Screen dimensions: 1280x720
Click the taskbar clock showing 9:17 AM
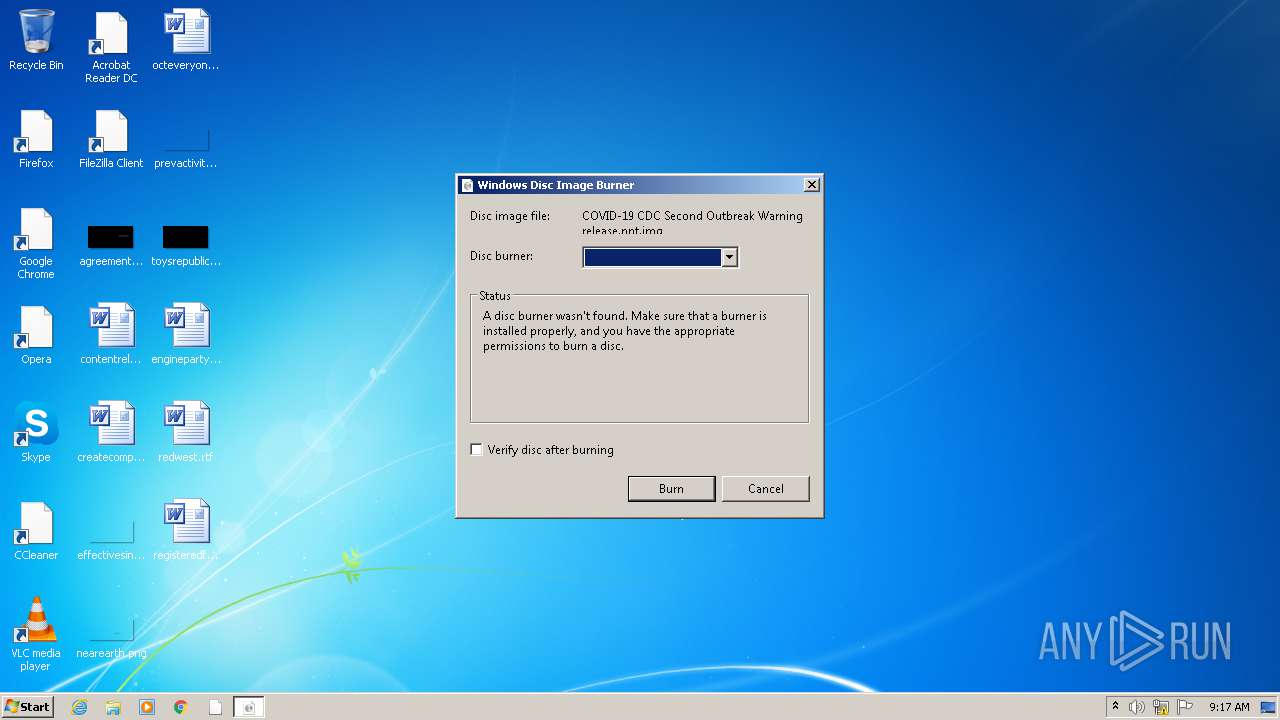1229,707
